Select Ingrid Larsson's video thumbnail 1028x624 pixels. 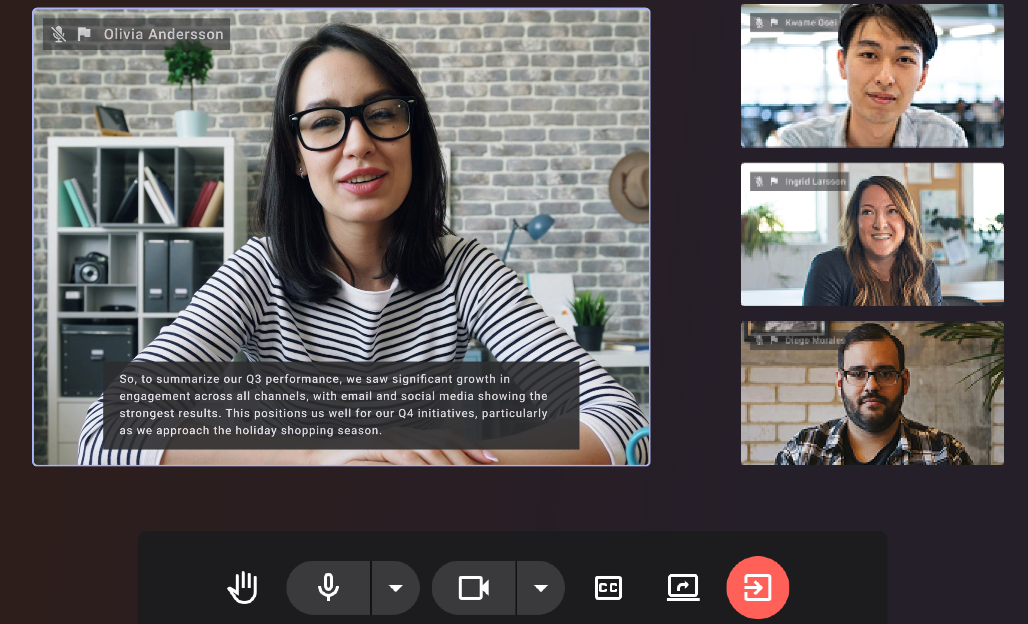(x=872, y=234)
